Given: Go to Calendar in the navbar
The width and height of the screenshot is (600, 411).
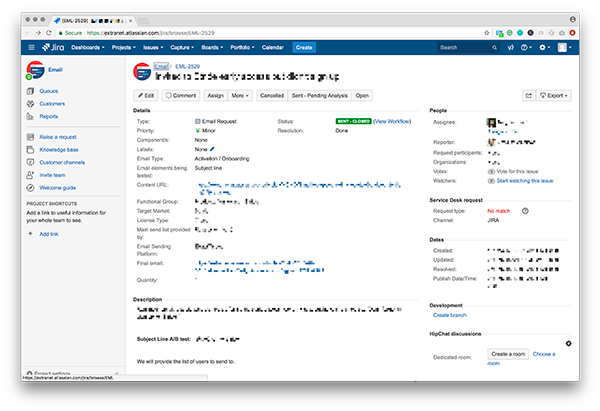Looking at the screenshot, I should 272,47.
